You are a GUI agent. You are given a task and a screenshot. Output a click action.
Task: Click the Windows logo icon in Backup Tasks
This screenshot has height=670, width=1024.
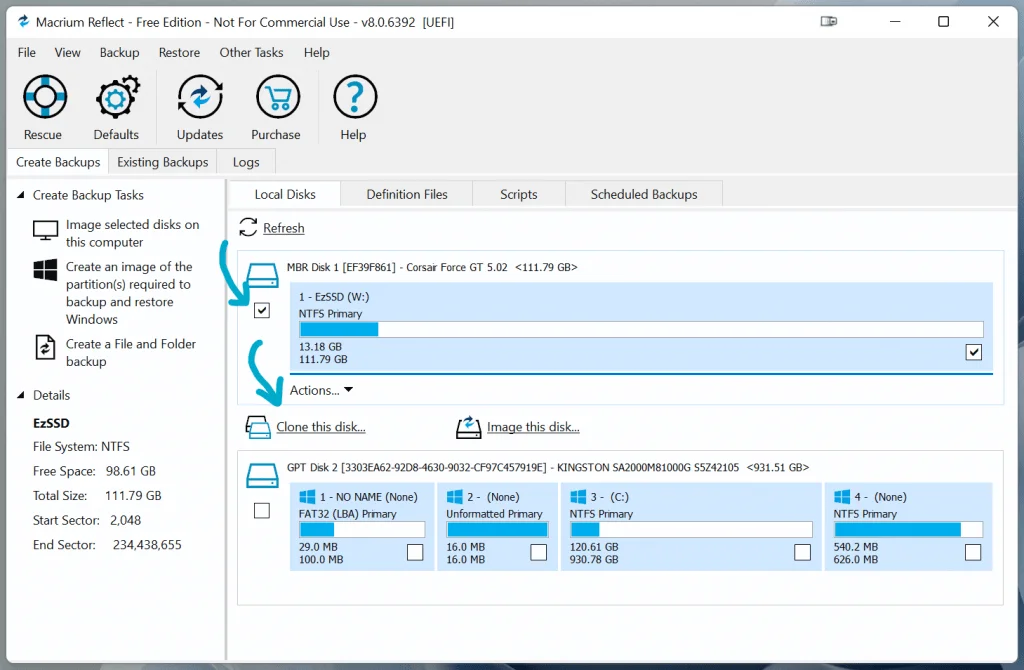45,270
